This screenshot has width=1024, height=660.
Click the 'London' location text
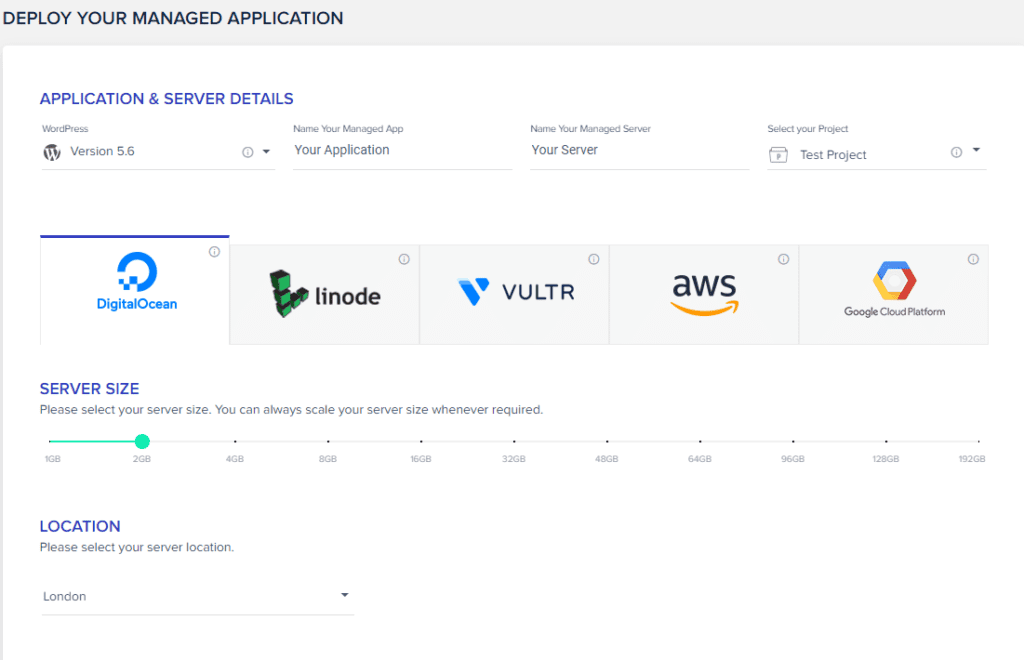65,597
